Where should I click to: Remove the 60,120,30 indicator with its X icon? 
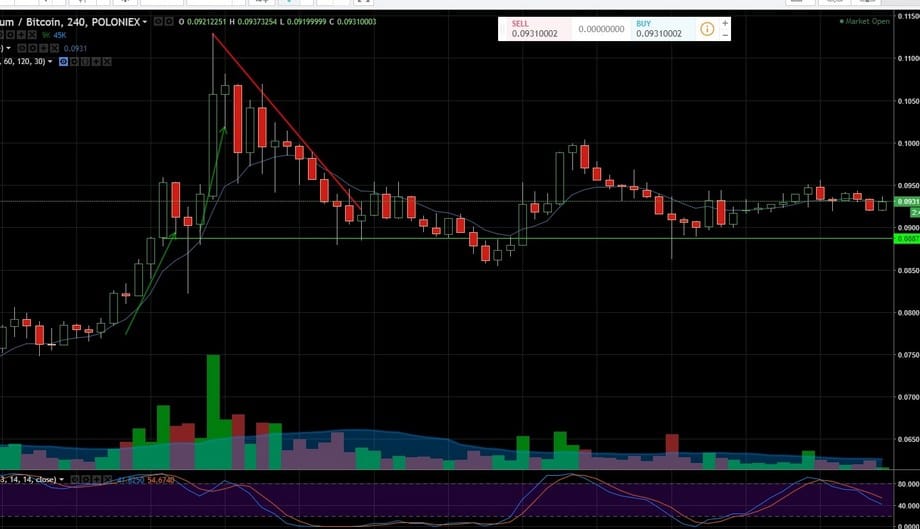pyautogui.click(x=107, y=62)
